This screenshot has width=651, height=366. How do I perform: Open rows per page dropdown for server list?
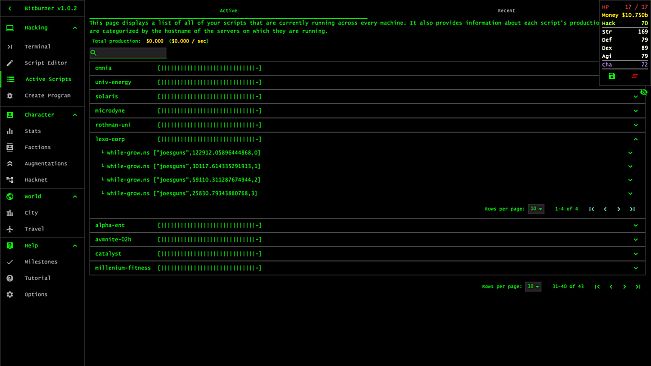(533, 286)
